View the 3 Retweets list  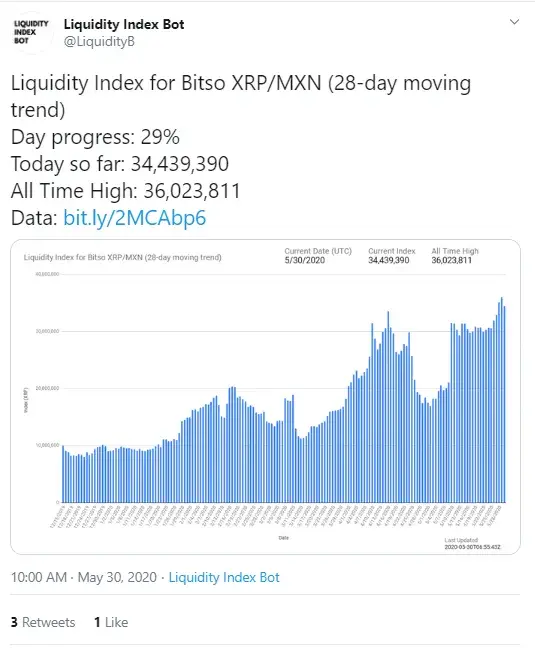[x=43, y=622]
